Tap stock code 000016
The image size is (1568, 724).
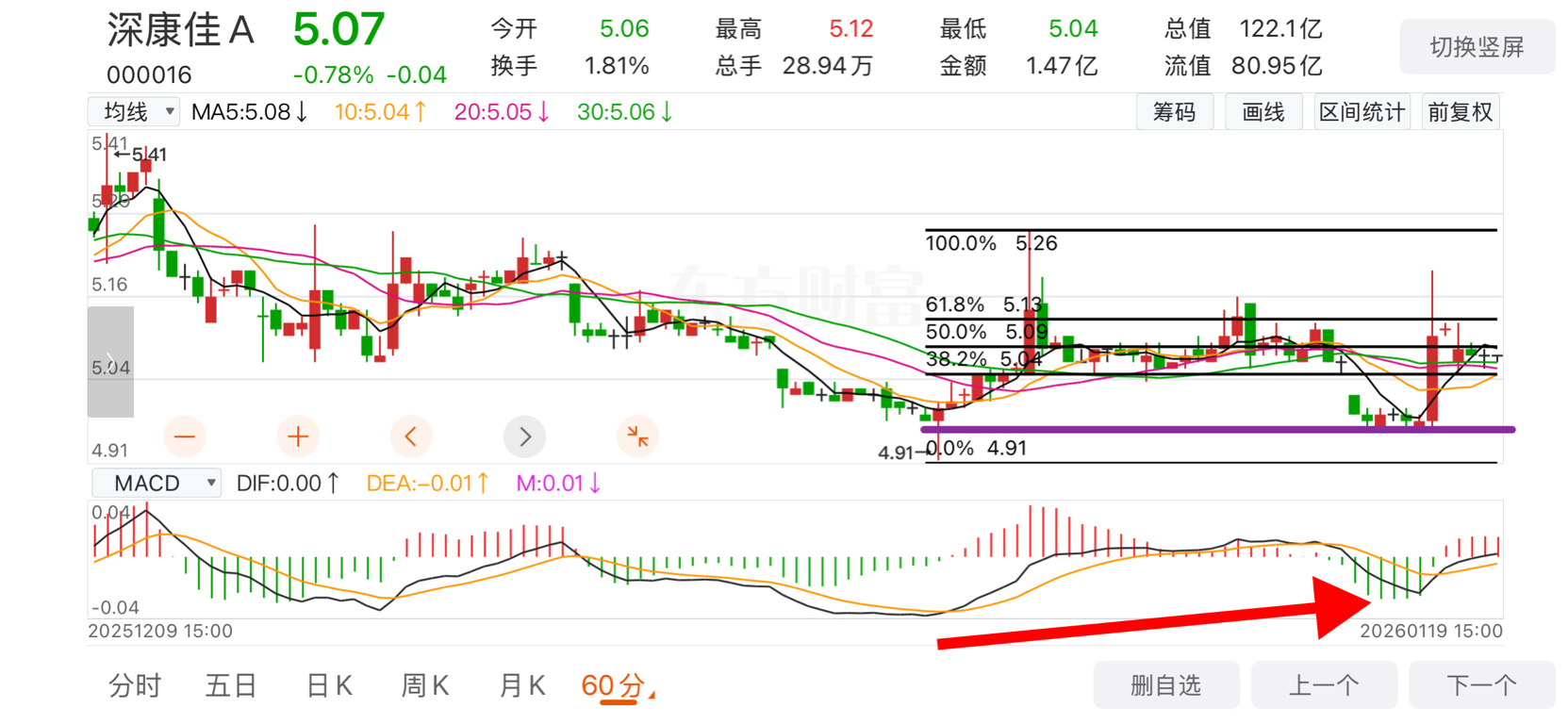149,74
